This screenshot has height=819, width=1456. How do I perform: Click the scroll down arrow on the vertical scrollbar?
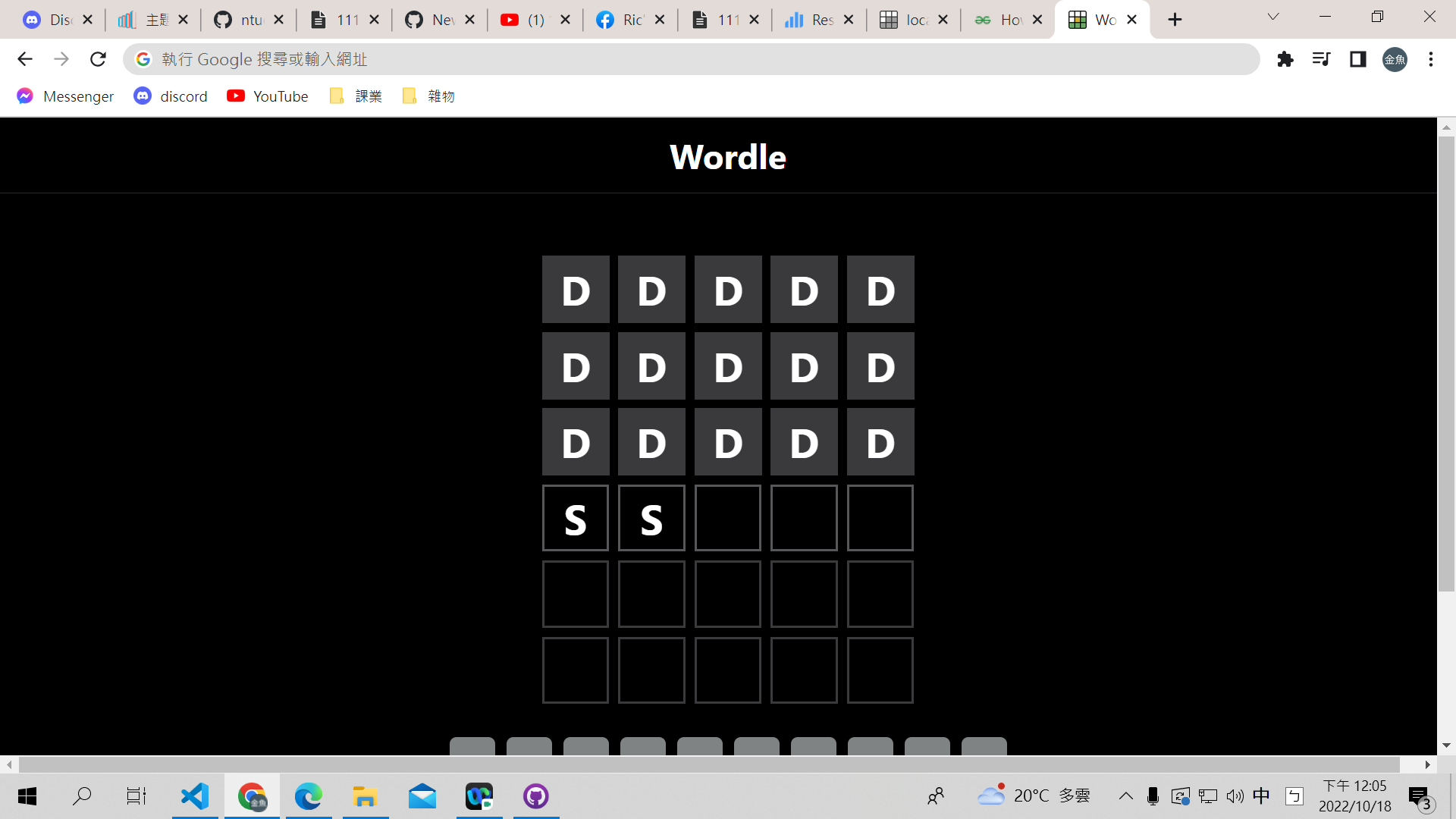tap(1446, 745)
